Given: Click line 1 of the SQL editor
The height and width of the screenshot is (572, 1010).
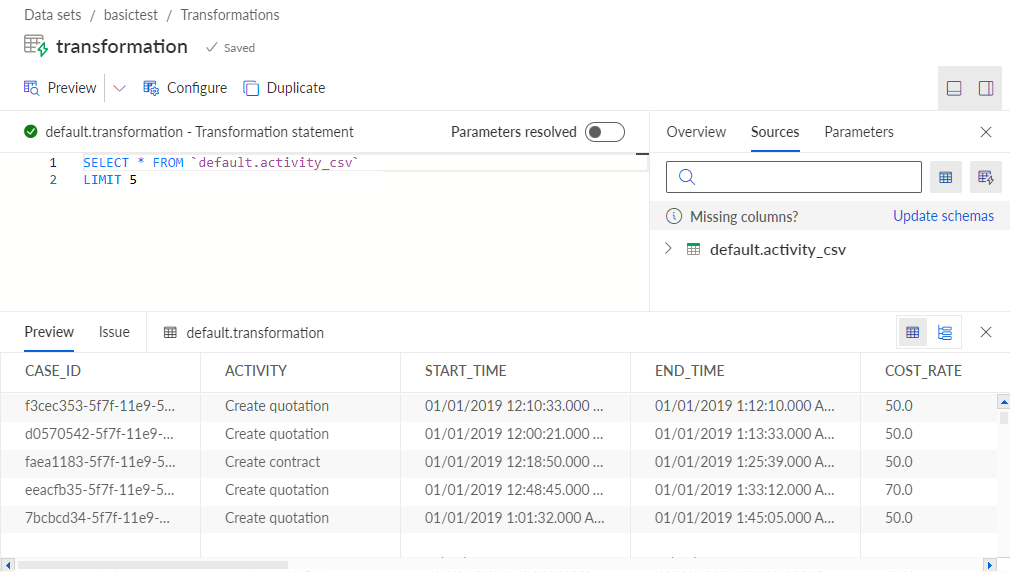Looking at the screenshot, I should click(220, 162).
